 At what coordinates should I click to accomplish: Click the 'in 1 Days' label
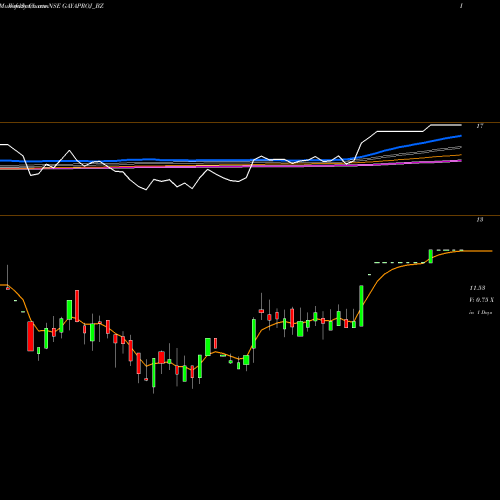point(480,313)
